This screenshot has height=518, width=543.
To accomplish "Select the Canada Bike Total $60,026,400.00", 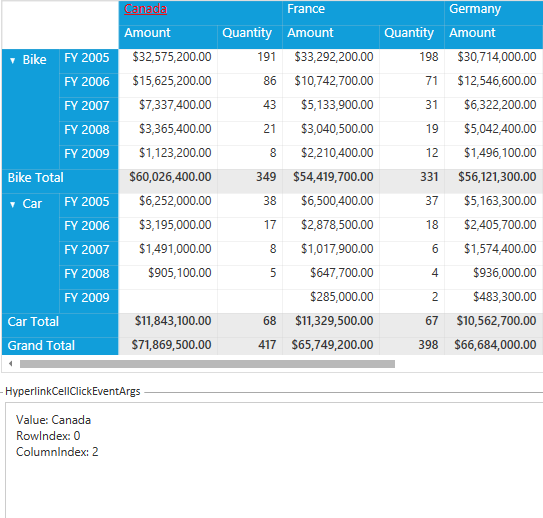I will tap(168, 181).
